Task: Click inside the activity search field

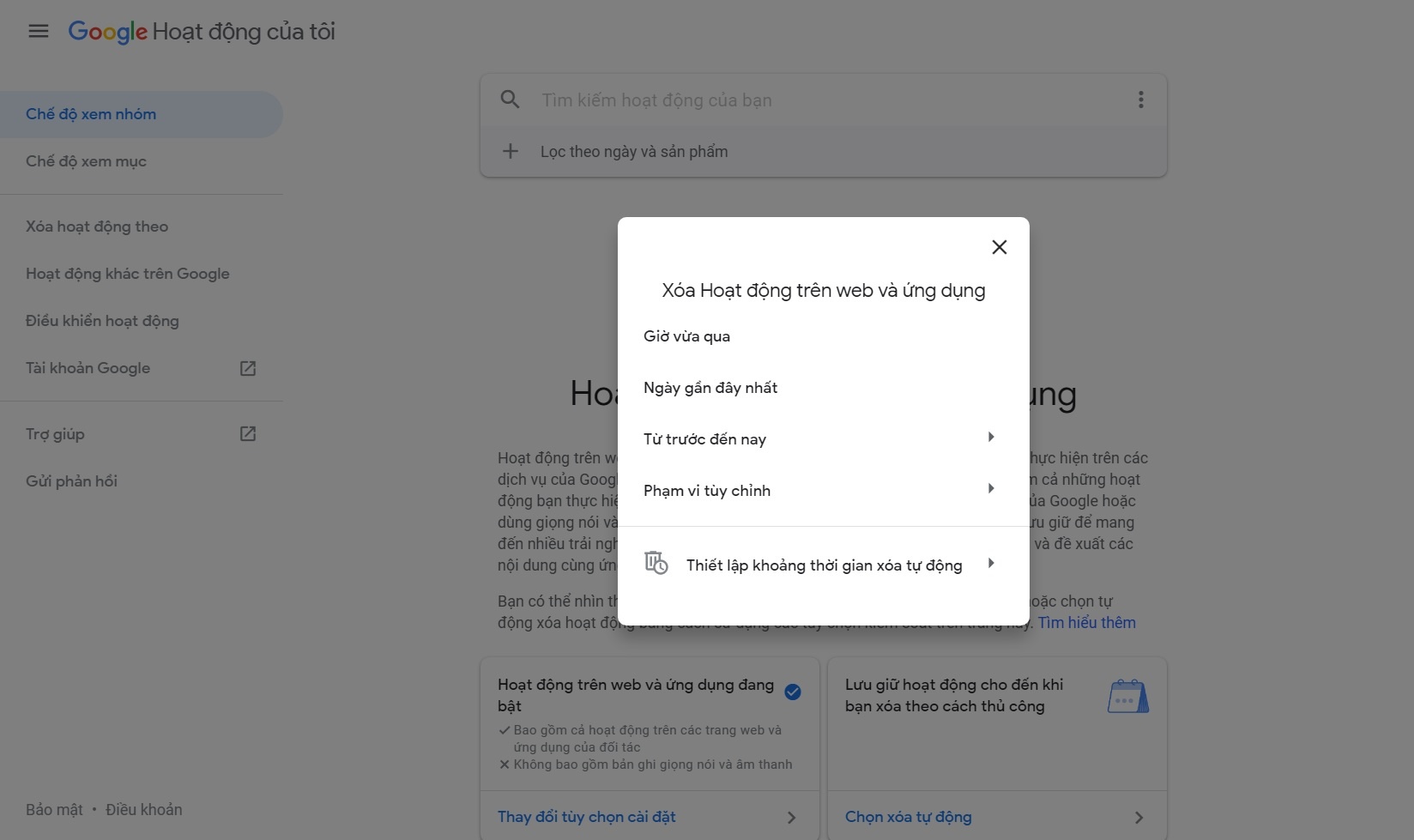Action: pyautogui.click(x=772, y=100)
